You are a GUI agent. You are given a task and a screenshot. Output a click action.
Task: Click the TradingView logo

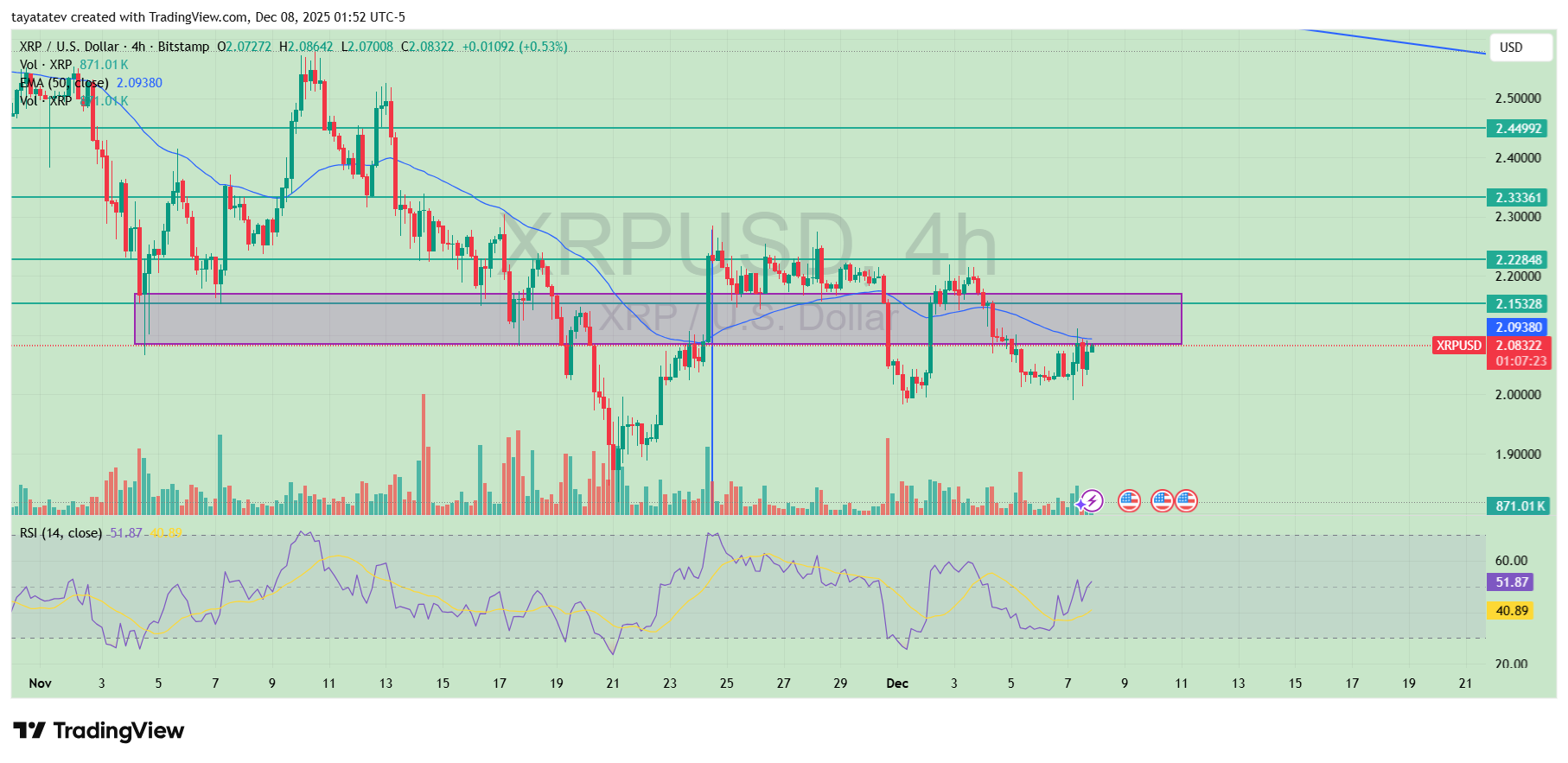click(99, 731)
